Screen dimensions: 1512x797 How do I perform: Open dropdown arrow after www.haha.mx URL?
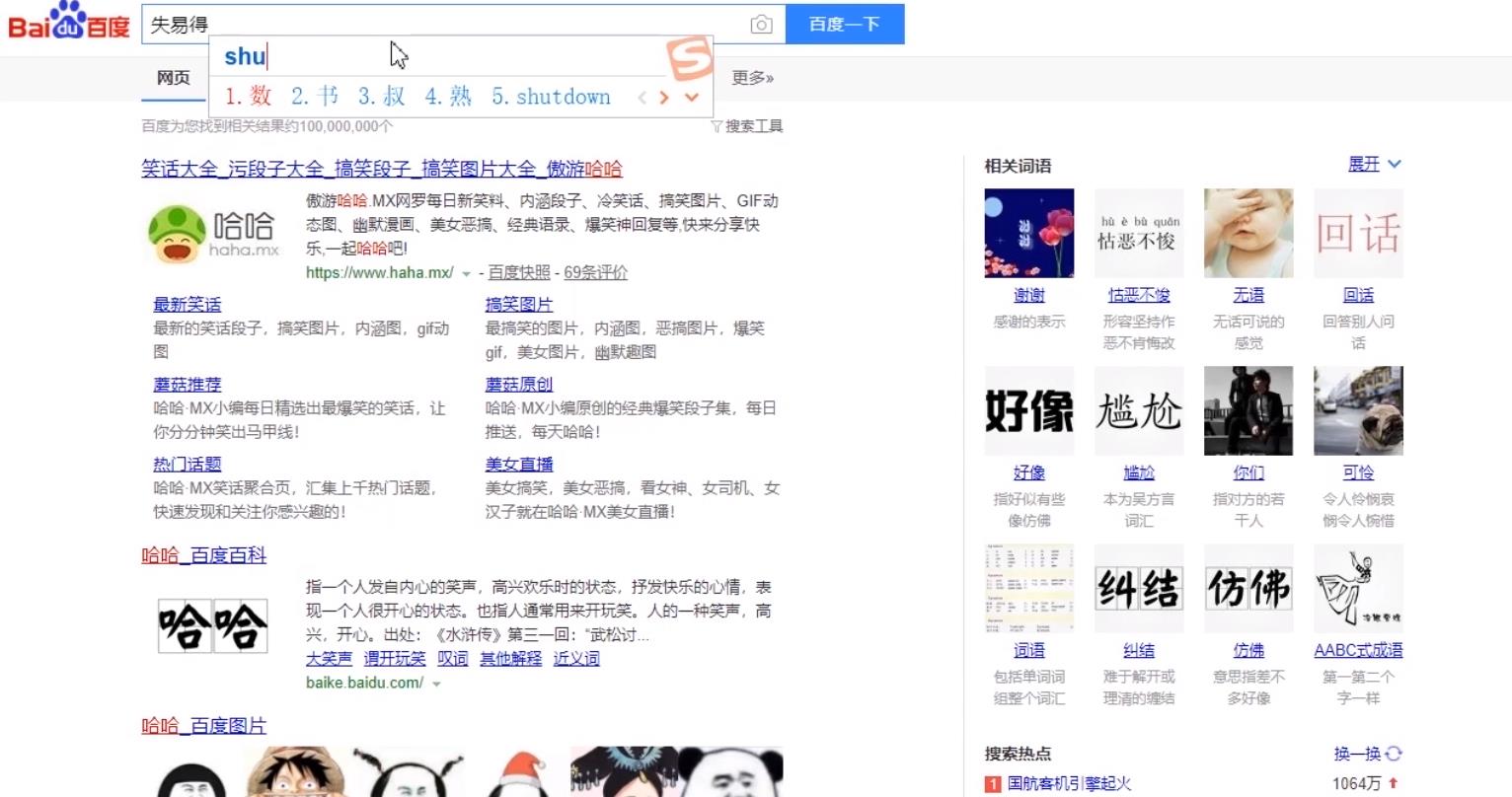pos(466,273)
